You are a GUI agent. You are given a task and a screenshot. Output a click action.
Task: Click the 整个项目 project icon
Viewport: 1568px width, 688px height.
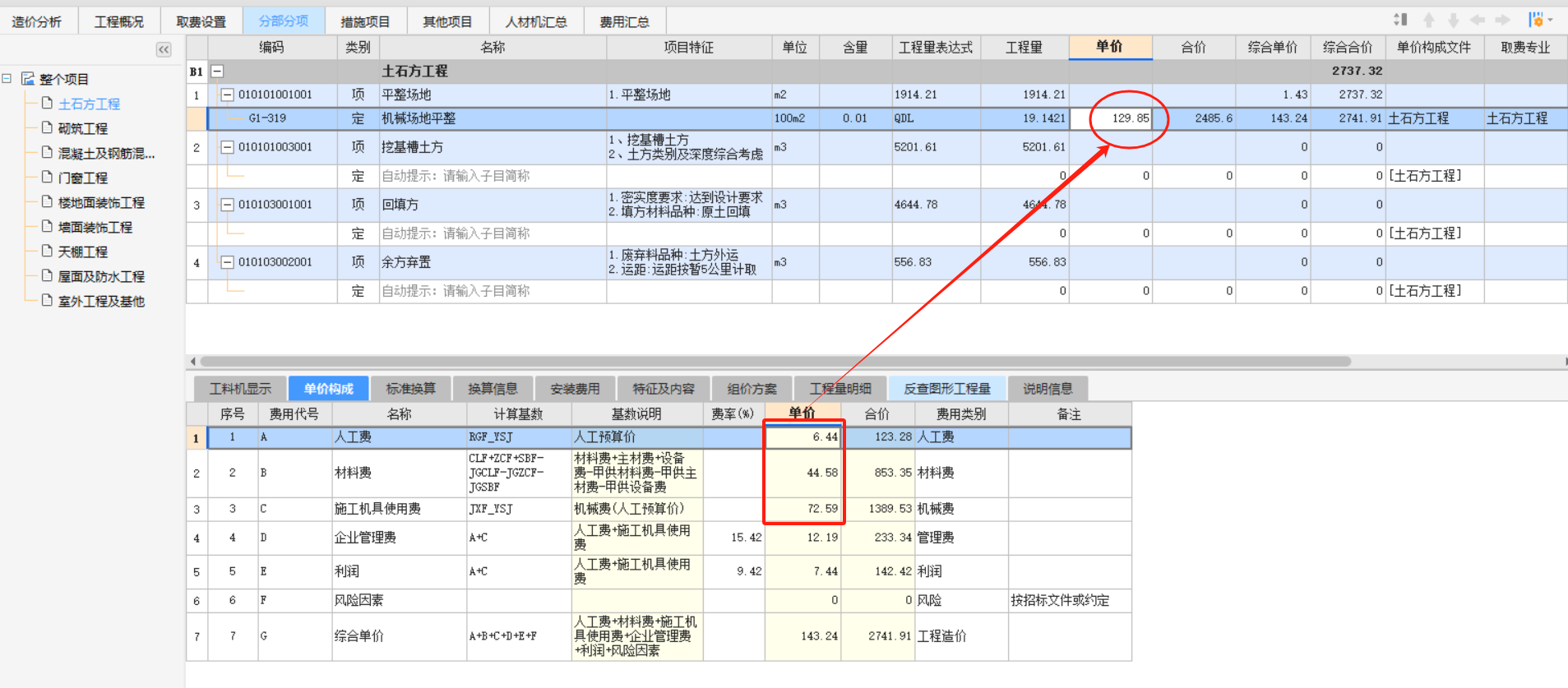tap(28, 79)
